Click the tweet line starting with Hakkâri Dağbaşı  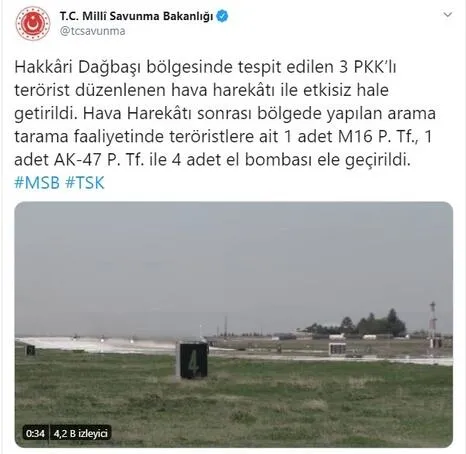[205, 67]
